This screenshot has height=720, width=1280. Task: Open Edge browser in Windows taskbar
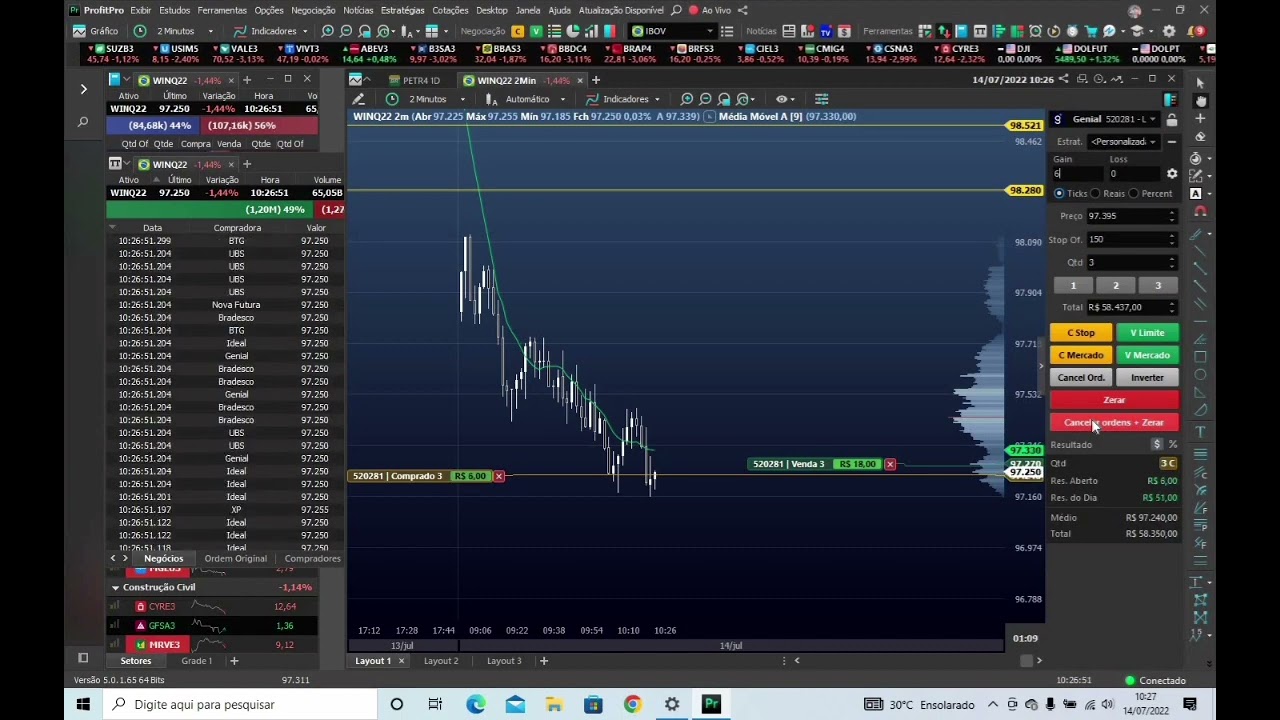coord(476,704)
